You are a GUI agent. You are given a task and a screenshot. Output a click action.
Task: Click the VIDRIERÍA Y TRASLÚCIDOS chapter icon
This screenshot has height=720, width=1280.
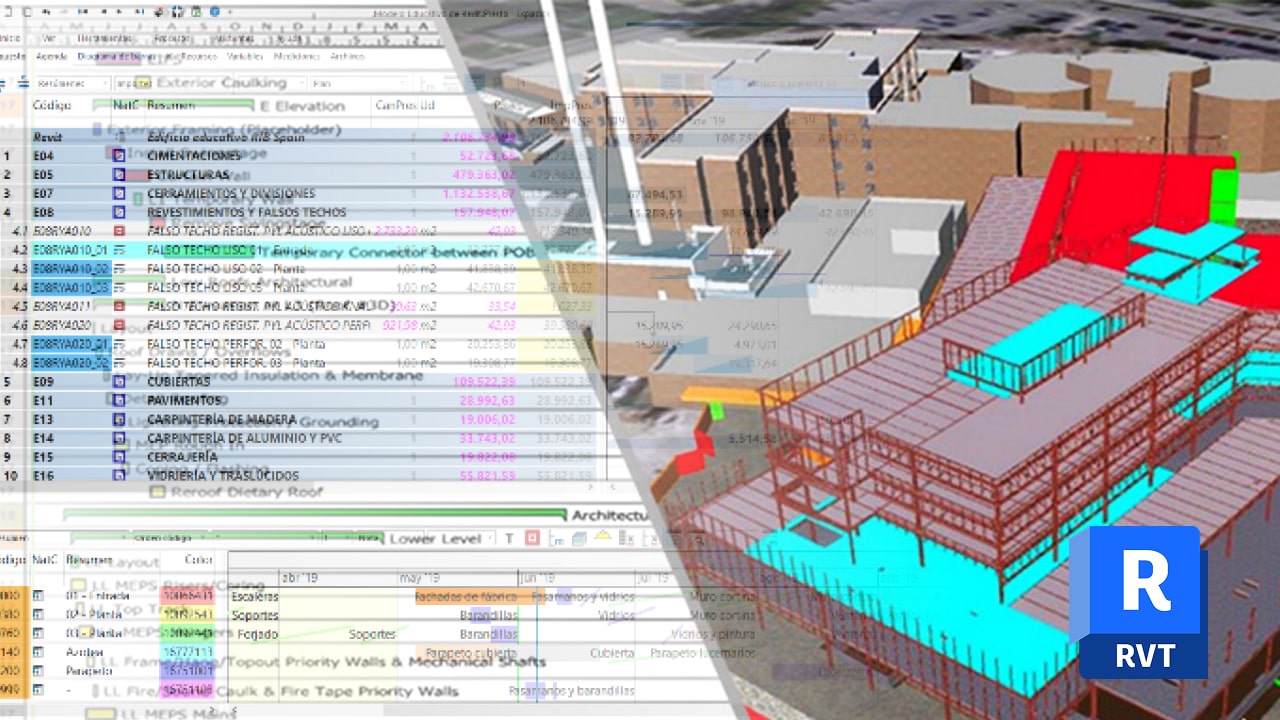(x=119, y=476)
